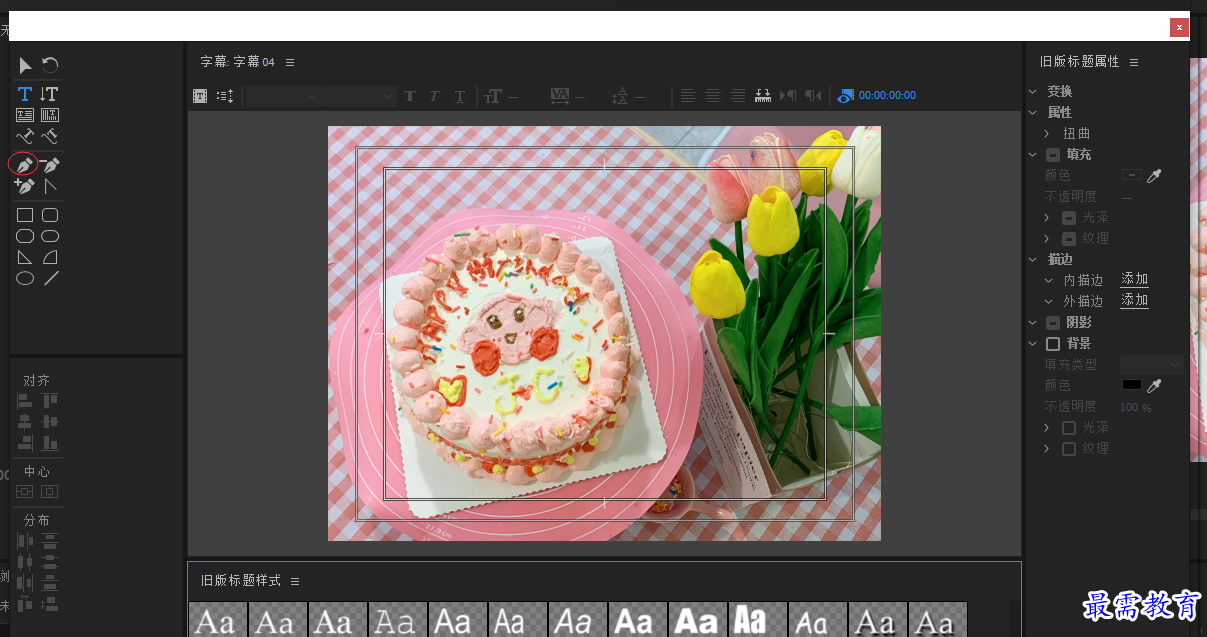Click the 00:00:00:00 timecode
1207x637 pixels.
pos(887,96)
